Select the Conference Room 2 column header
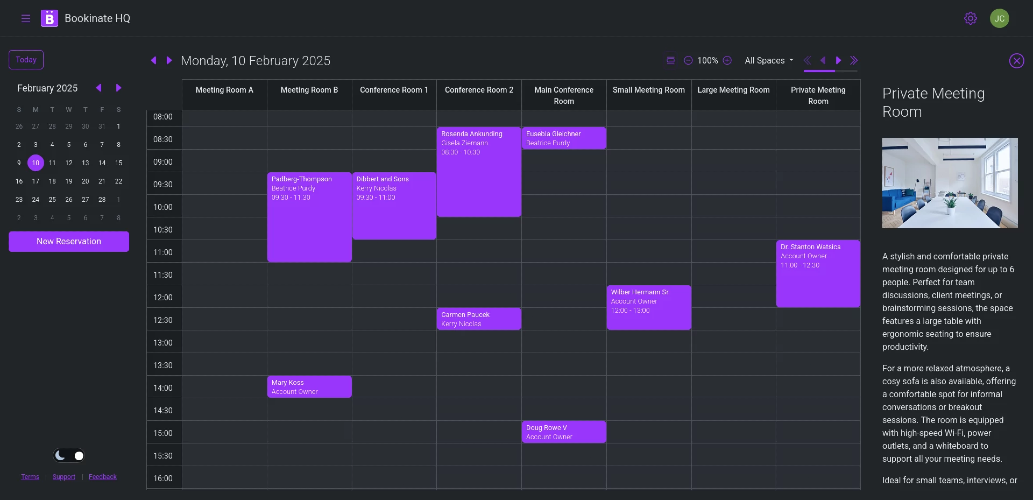 [x=479, y=94]
